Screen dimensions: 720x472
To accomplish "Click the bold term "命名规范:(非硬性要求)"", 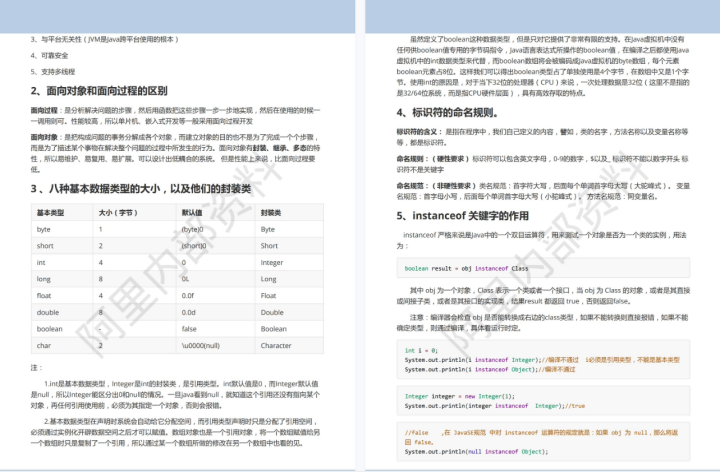I will (437, 186).
